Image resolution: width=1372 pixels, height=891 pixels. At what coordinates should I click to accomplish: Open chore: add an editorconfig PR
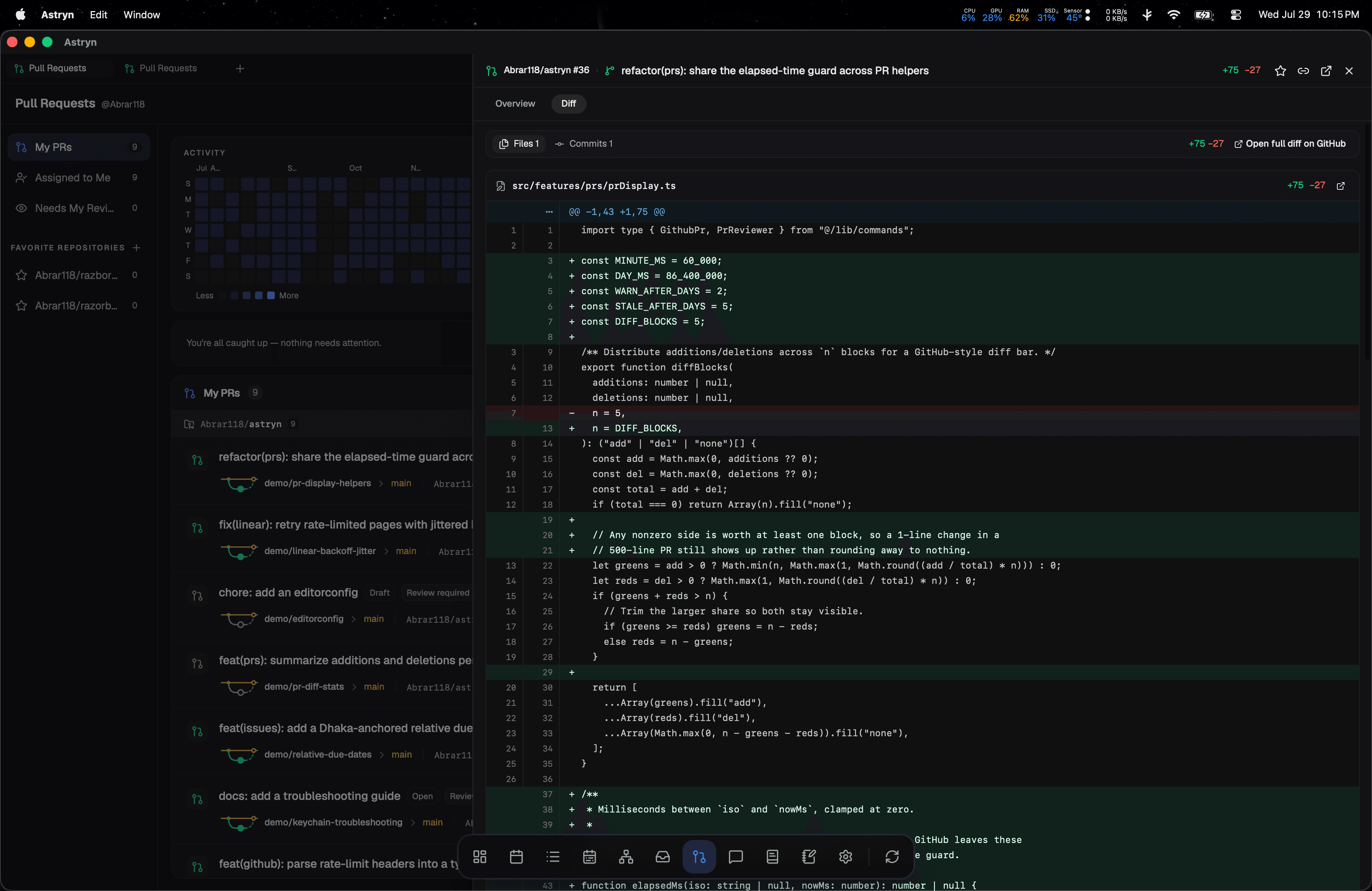coord(288,593)
